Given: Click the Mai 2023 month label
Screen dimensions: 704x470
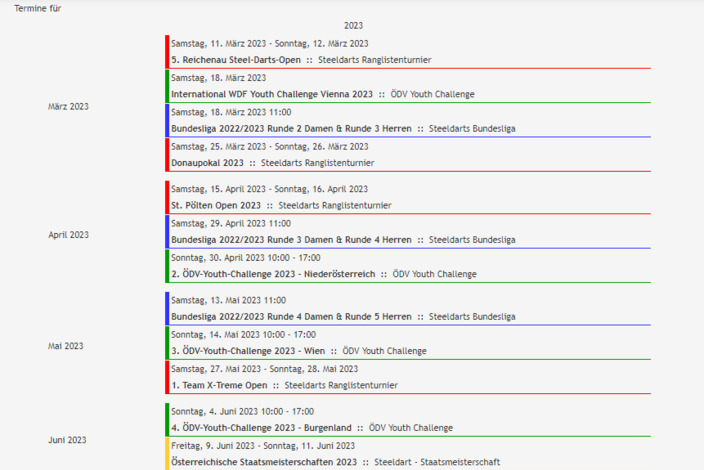Looking at the screenshot, I should tap(66, 346).
